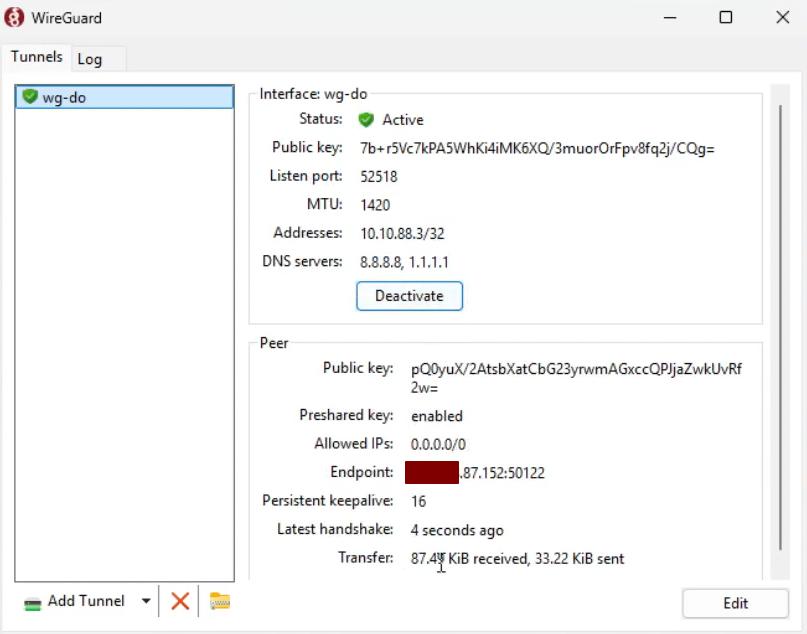Click the Active status text

(402, 120)
